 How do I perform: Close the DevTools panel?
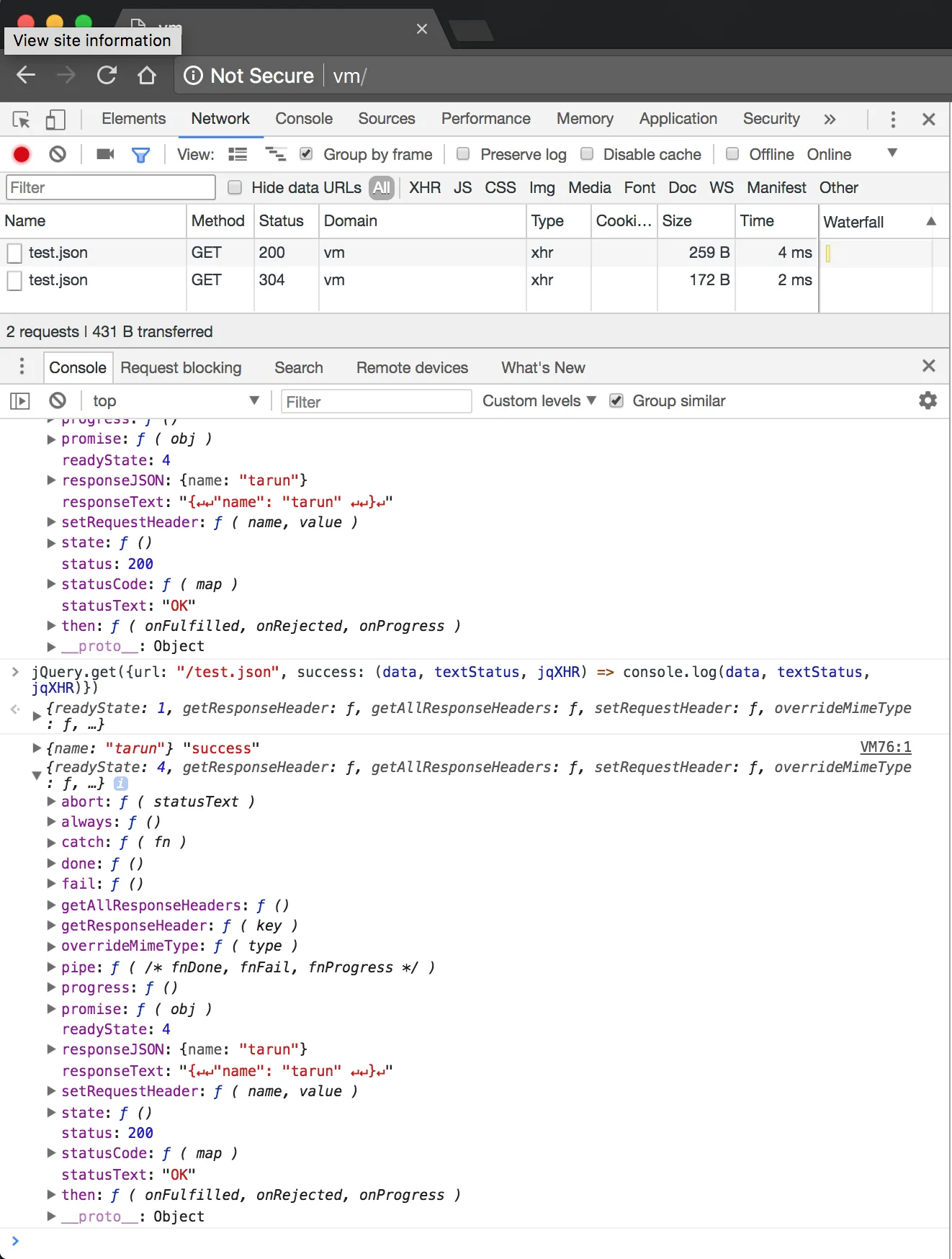[x=929, y=120]
